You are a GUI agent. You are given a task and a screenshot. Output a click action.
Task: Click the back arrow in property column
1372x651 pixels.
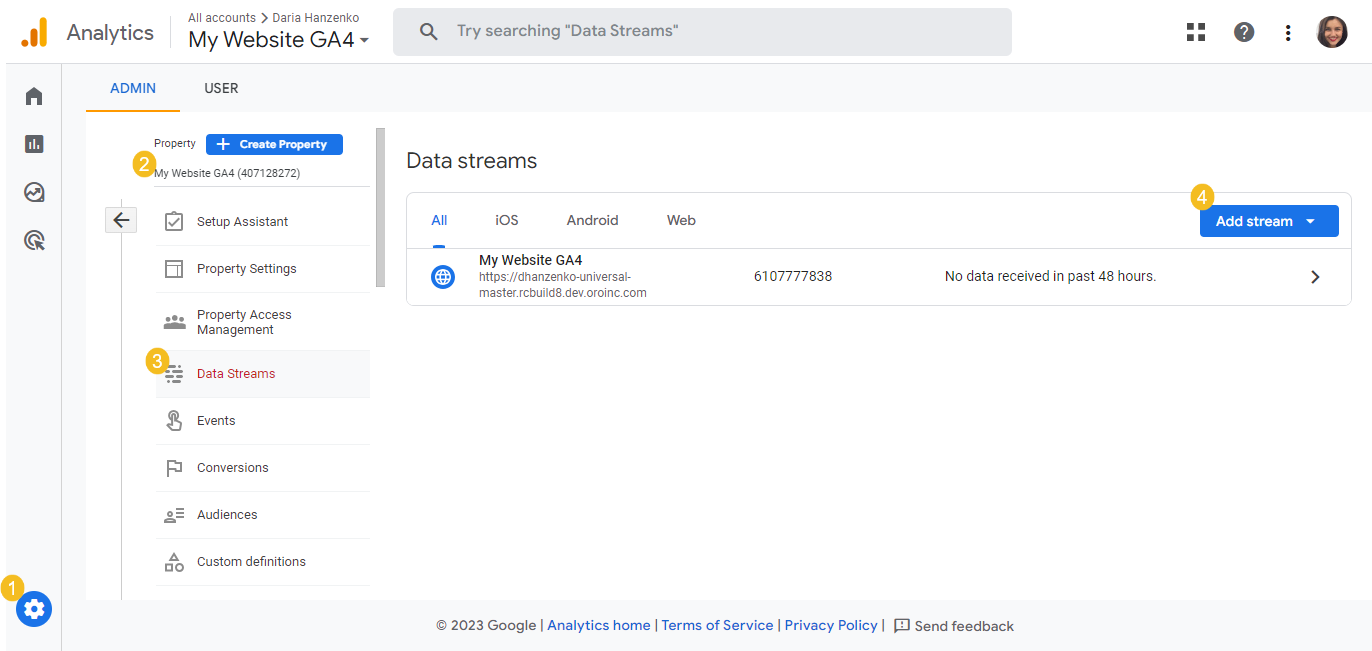(x=121, y=220)
